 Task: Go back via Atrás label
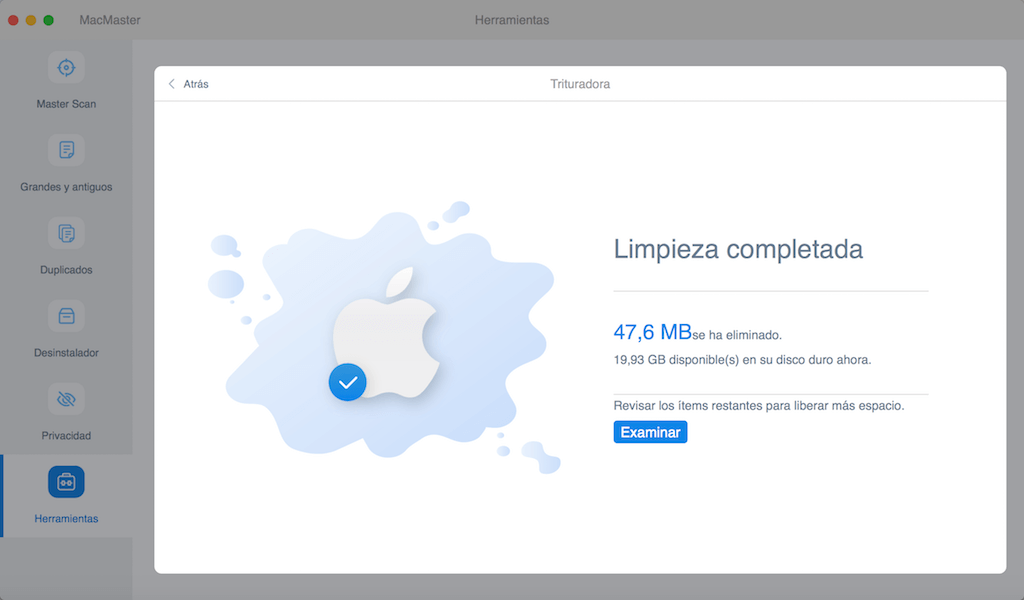pyautogui.click(x=196, y=84)
